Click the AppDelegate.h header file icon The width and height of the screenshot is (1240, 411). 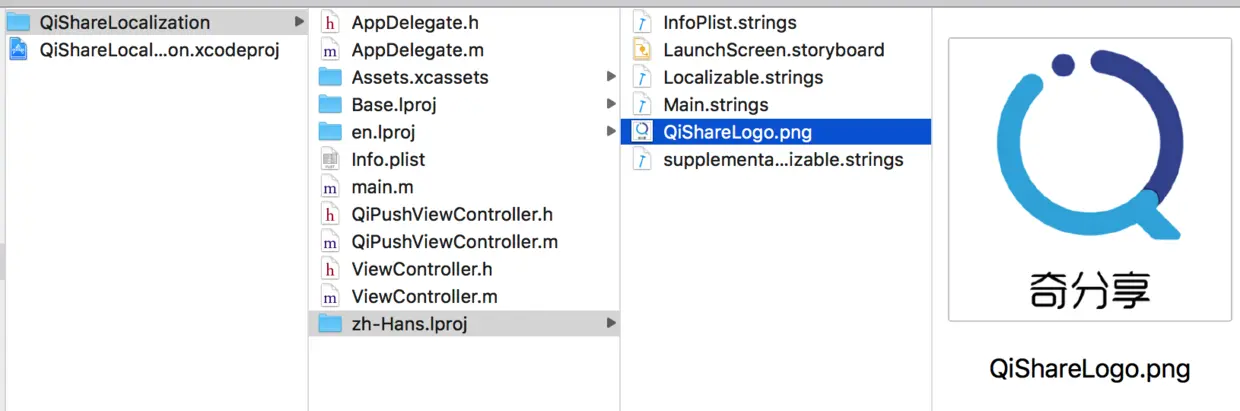tap(330, 22)
